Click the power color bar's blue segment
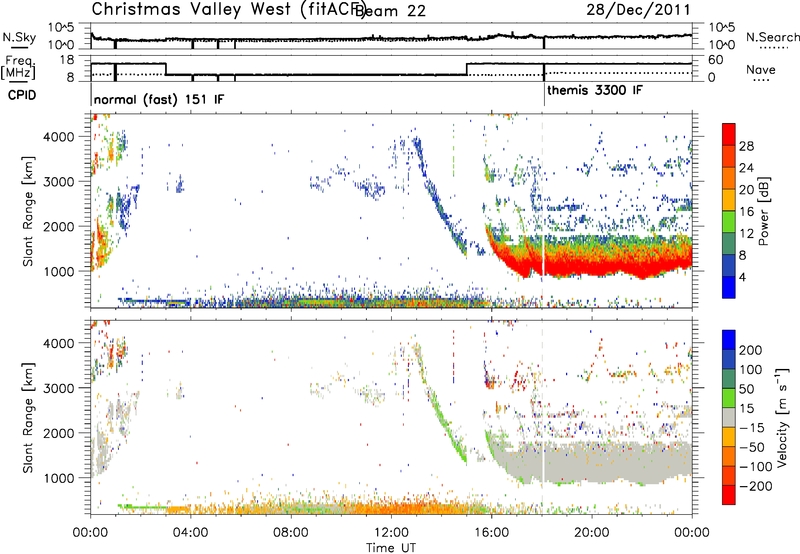The image size is (800, 554). (729, 287)
